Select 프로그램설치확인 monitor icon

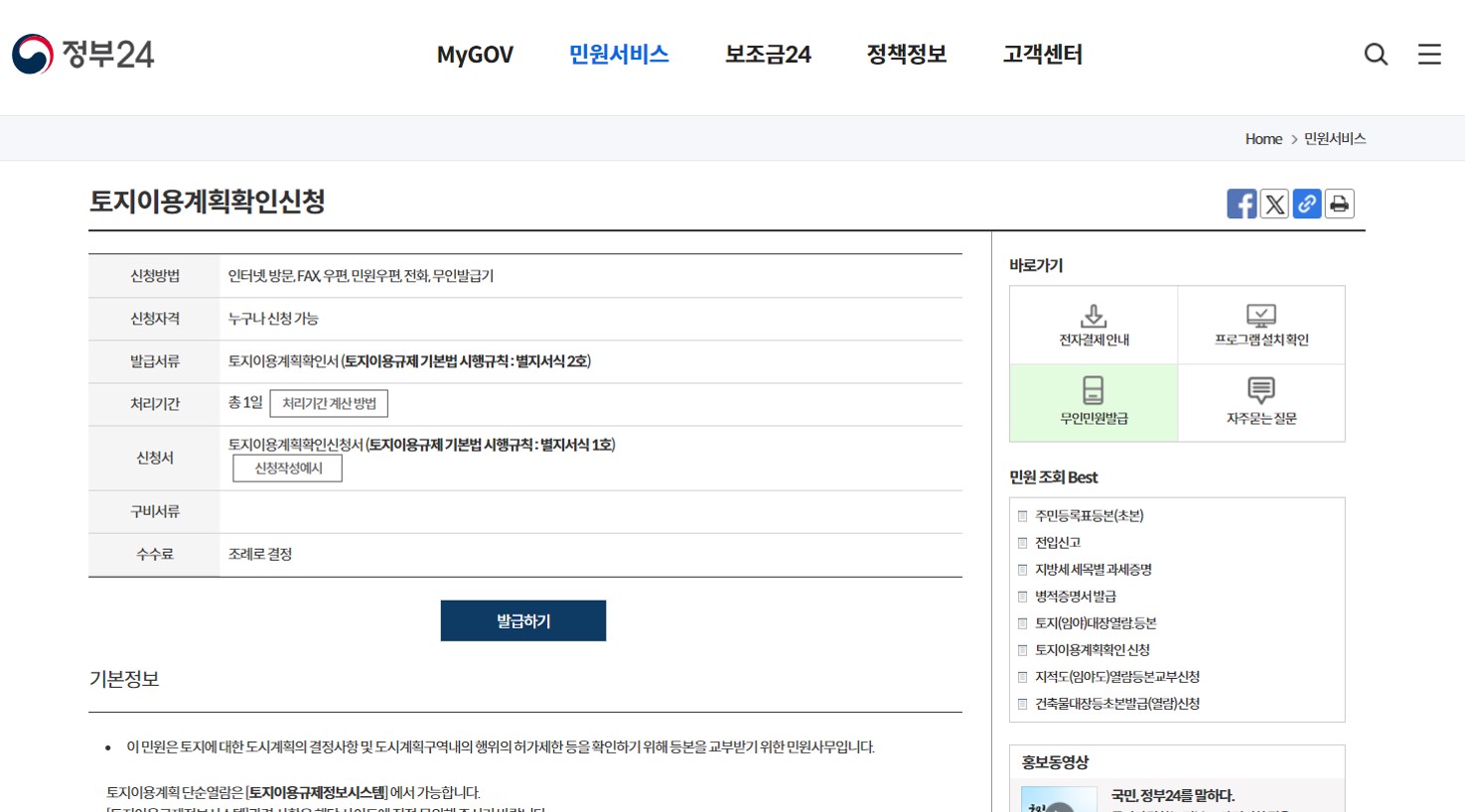(x=1260, y=323)
